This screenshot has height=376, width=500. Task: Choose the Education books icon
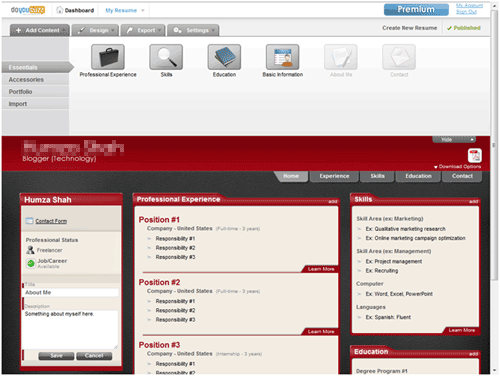tap(224, 57)
